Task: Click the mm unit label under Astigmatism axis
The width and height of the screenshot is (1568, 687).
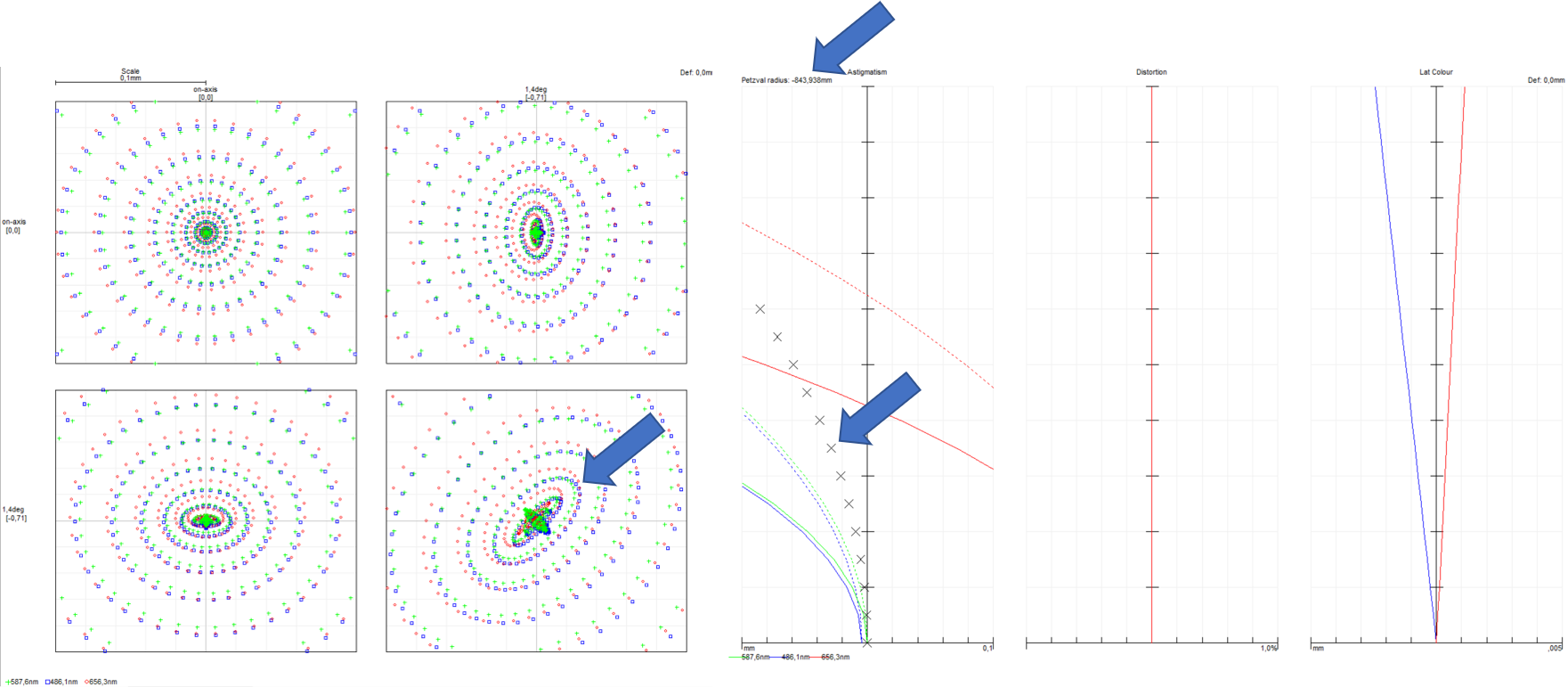Action: point(749,648)
